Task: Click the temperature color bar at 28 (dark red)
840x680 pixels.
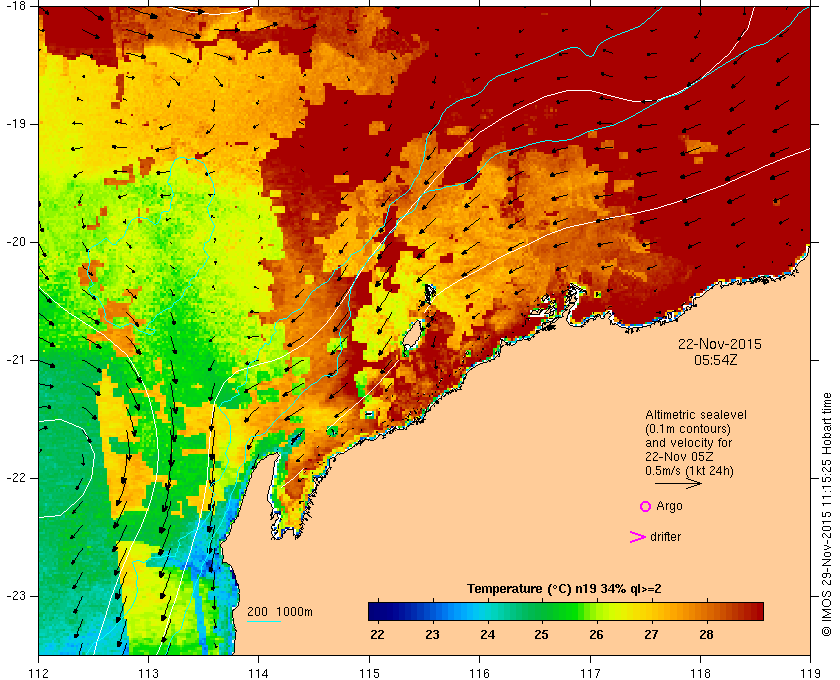Action: coord(706,611)
